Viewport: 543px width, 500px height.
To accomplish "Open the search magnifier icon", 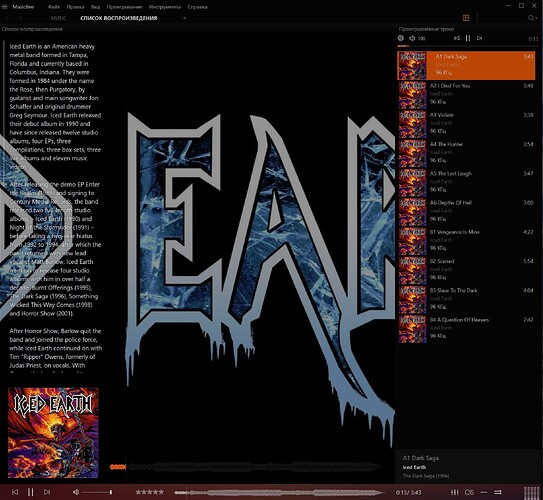I will pos(531,18).
